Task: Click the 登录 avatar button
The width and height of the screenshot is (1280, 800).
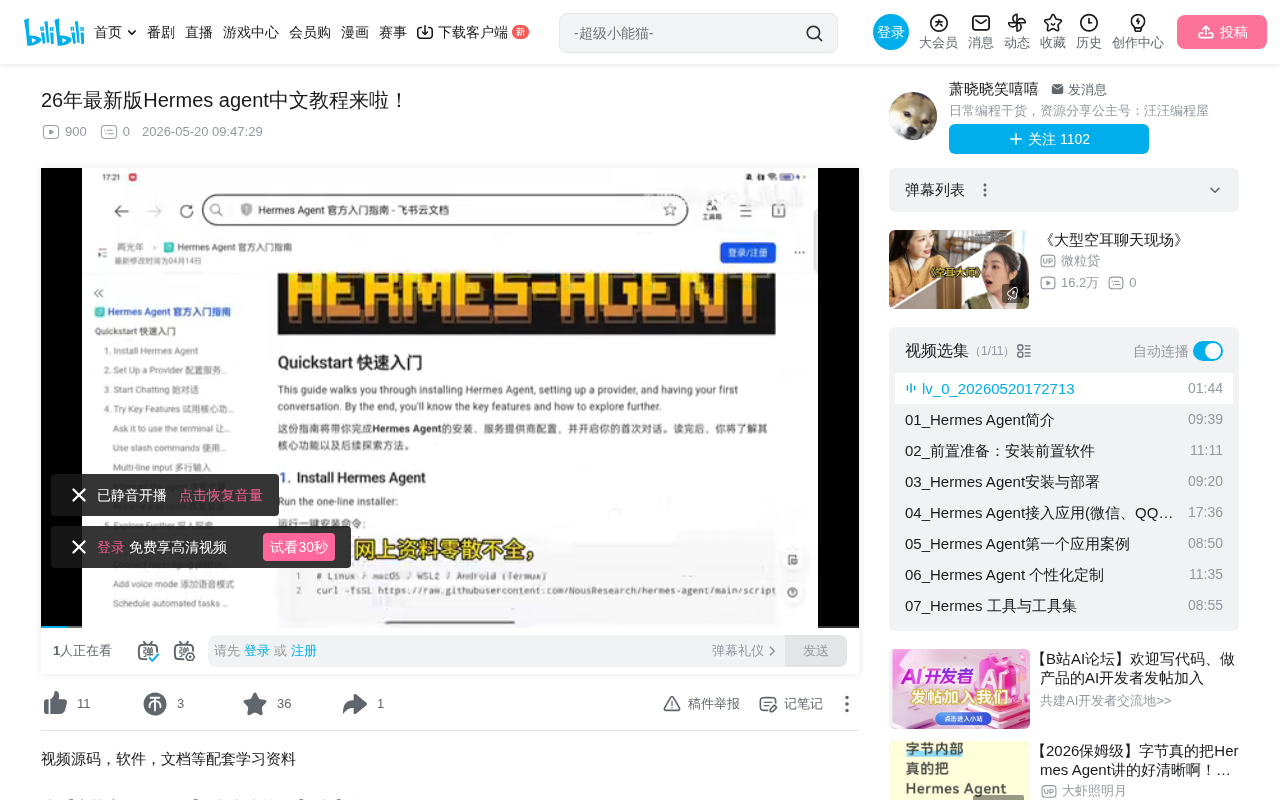Action: coord(891,32)
